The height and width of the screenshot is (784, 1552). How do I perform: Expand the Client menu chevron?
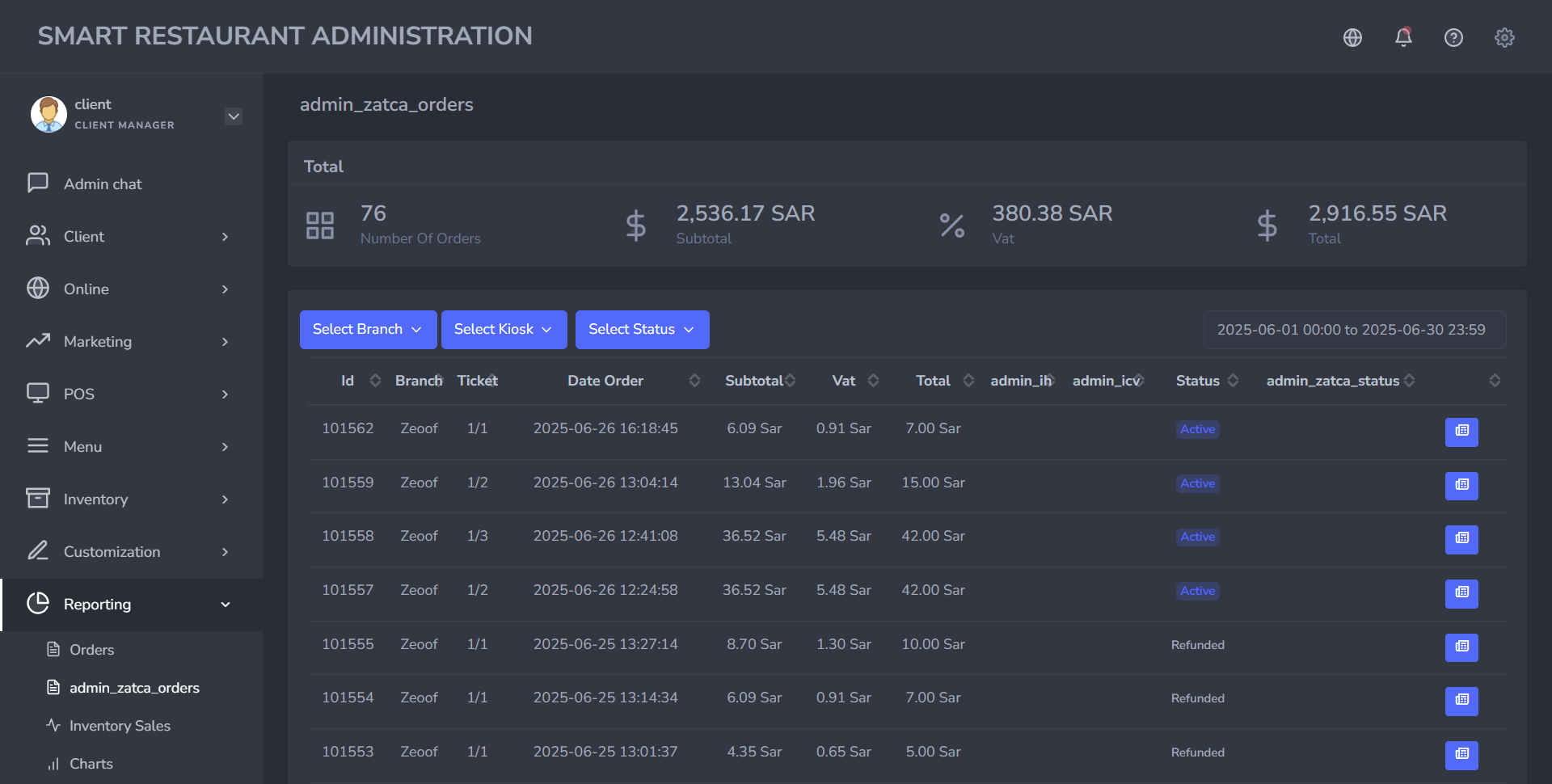point(225,237)
